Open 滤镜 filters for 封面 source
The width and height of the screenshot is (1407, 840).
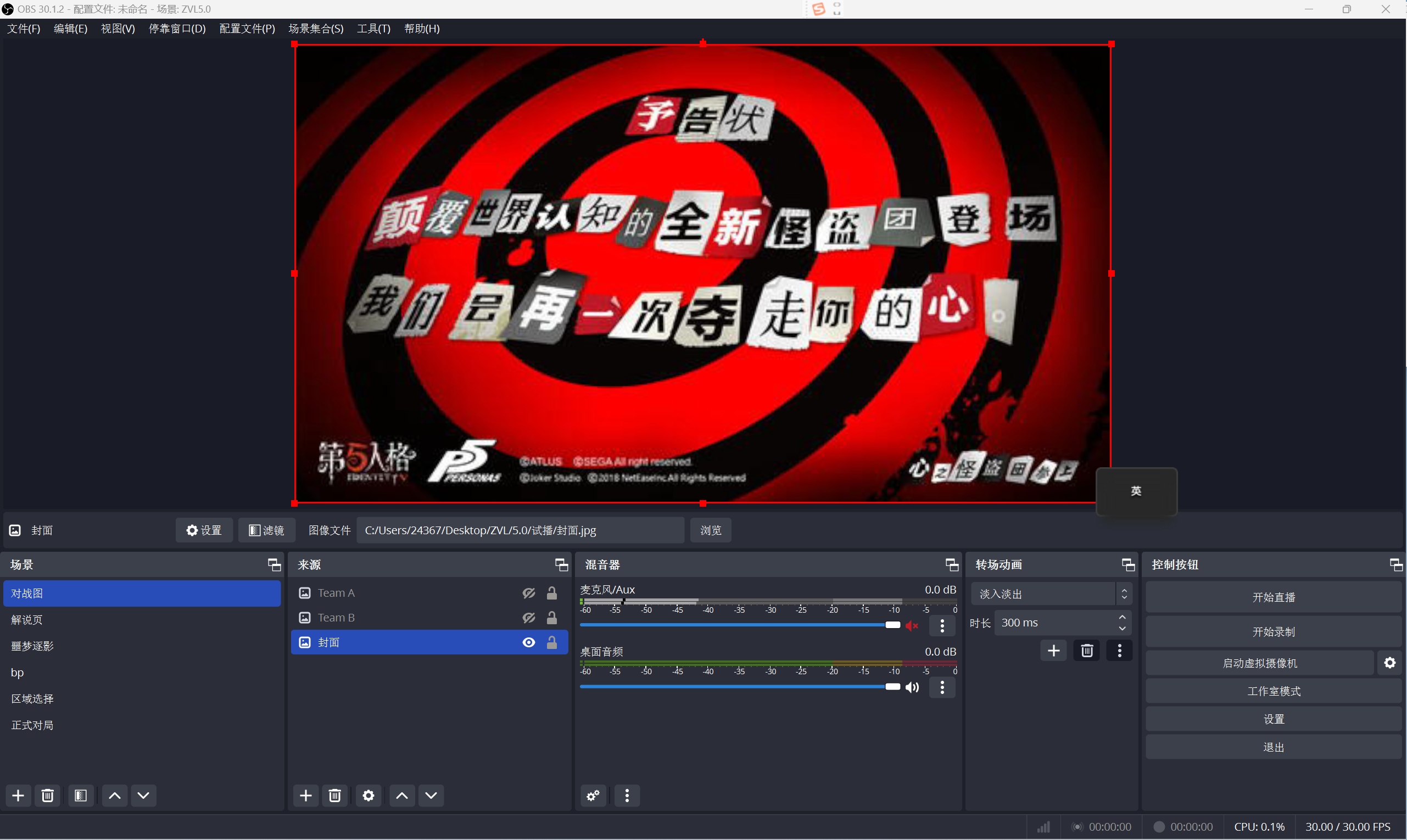[266, 530]
